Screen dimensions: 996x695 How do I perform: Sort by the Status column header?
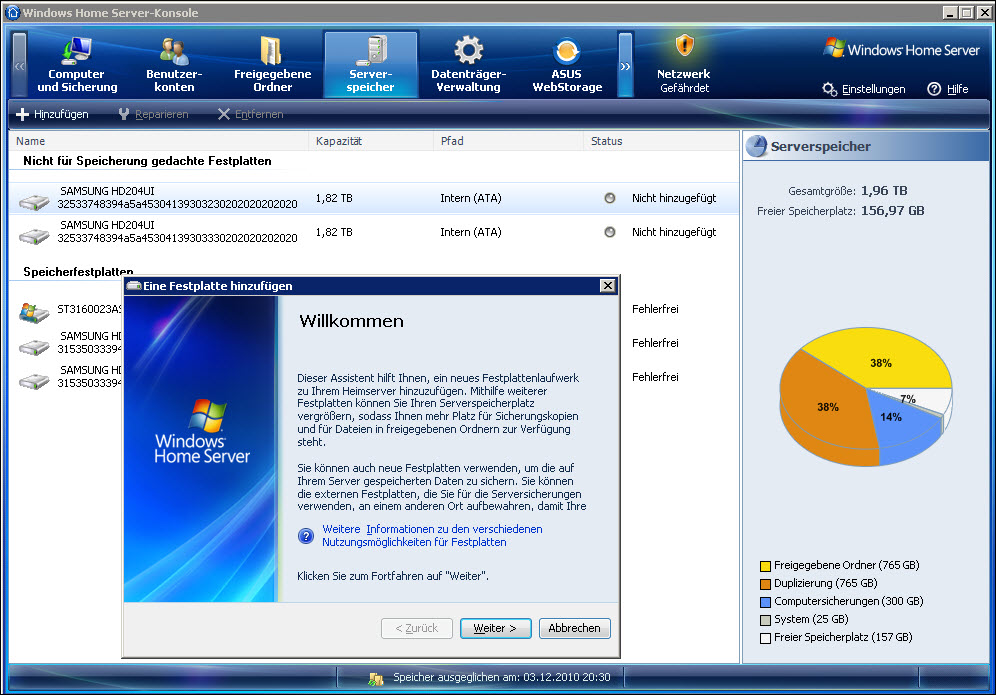coord(661,141)
